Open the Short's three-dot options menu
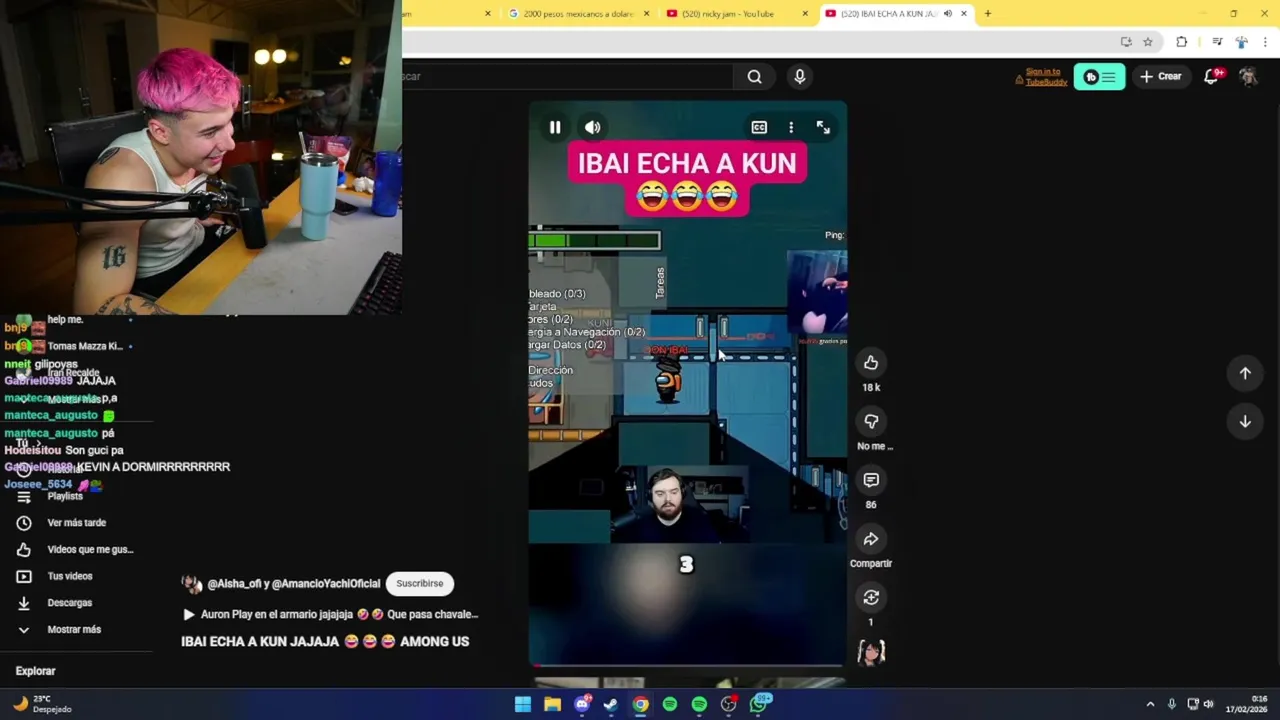The width and height of the screenshot is (1280, 720). 791,127
